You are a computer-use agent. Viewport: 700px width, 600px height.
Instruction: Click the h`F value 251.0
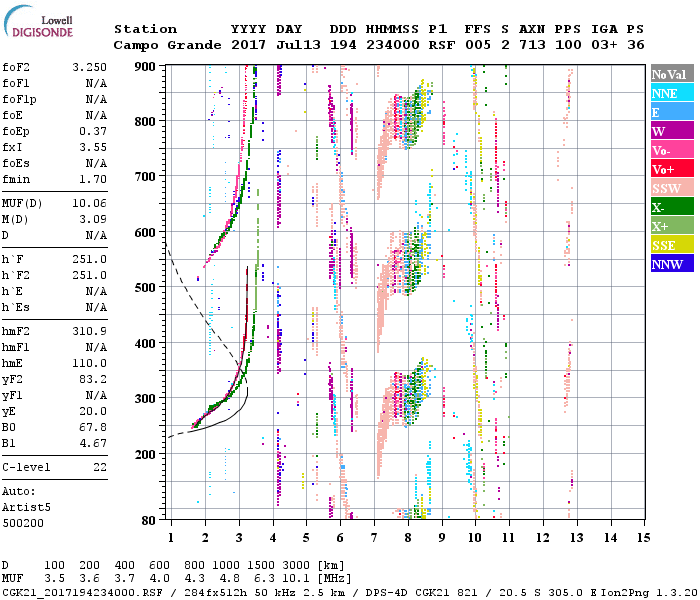89,259
